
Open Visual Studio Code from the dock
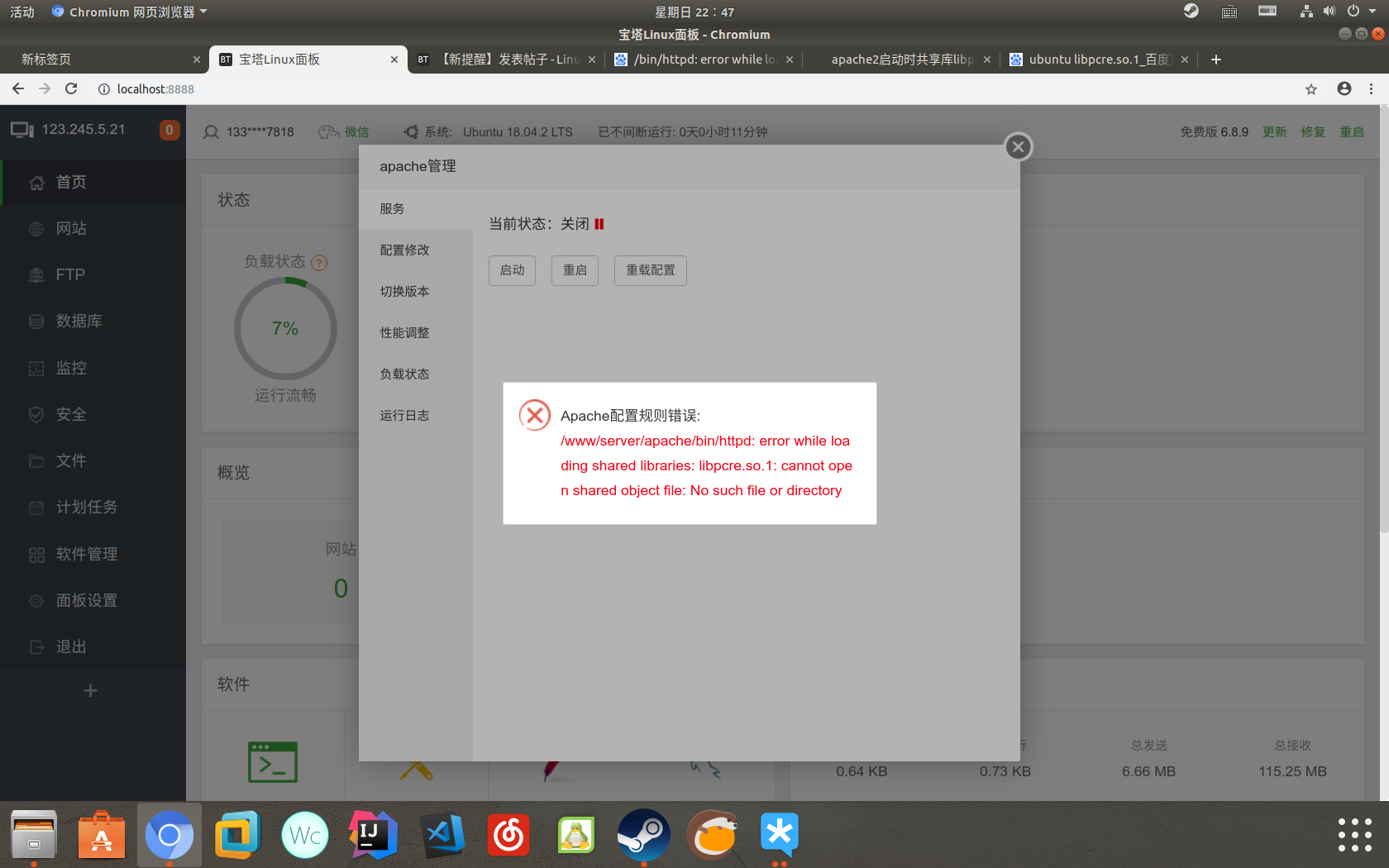pos(441,834)
